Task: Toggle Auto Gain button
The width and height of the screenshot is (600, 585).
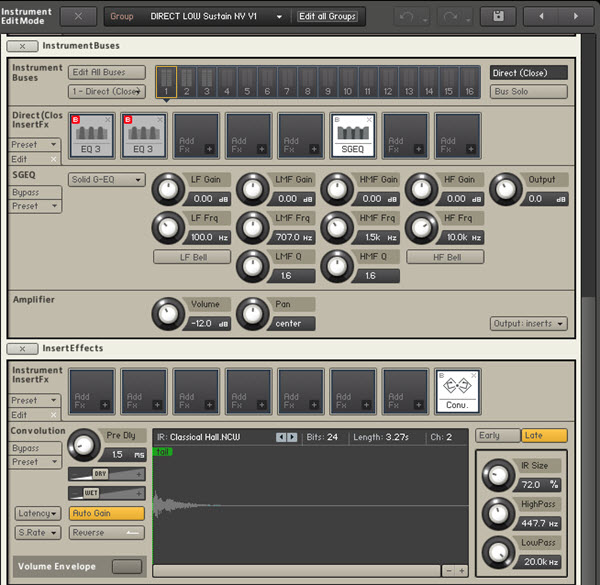Action: click(107, 513)
